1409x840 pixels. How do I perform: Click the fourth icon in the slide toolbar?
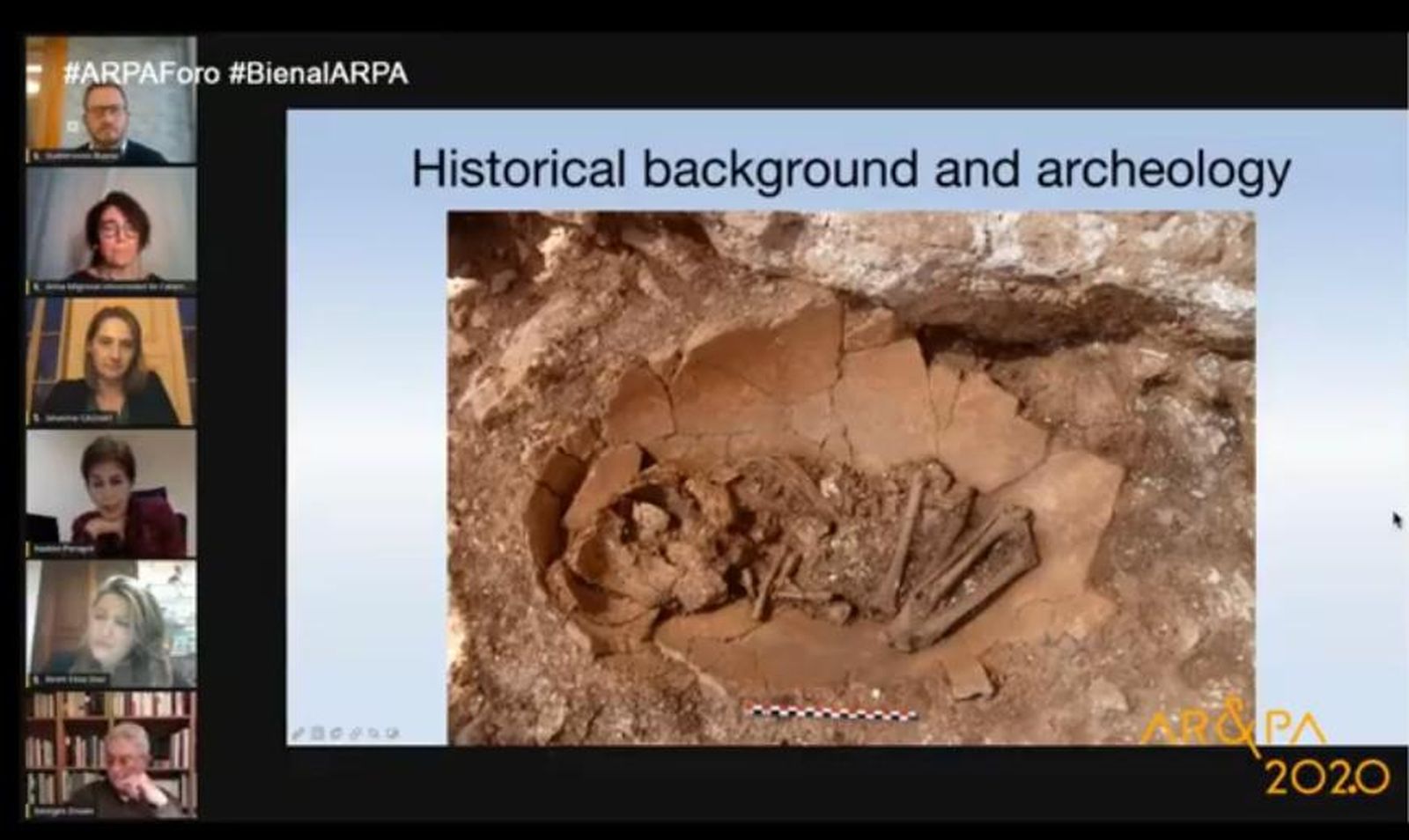click(x=355, y=733)
